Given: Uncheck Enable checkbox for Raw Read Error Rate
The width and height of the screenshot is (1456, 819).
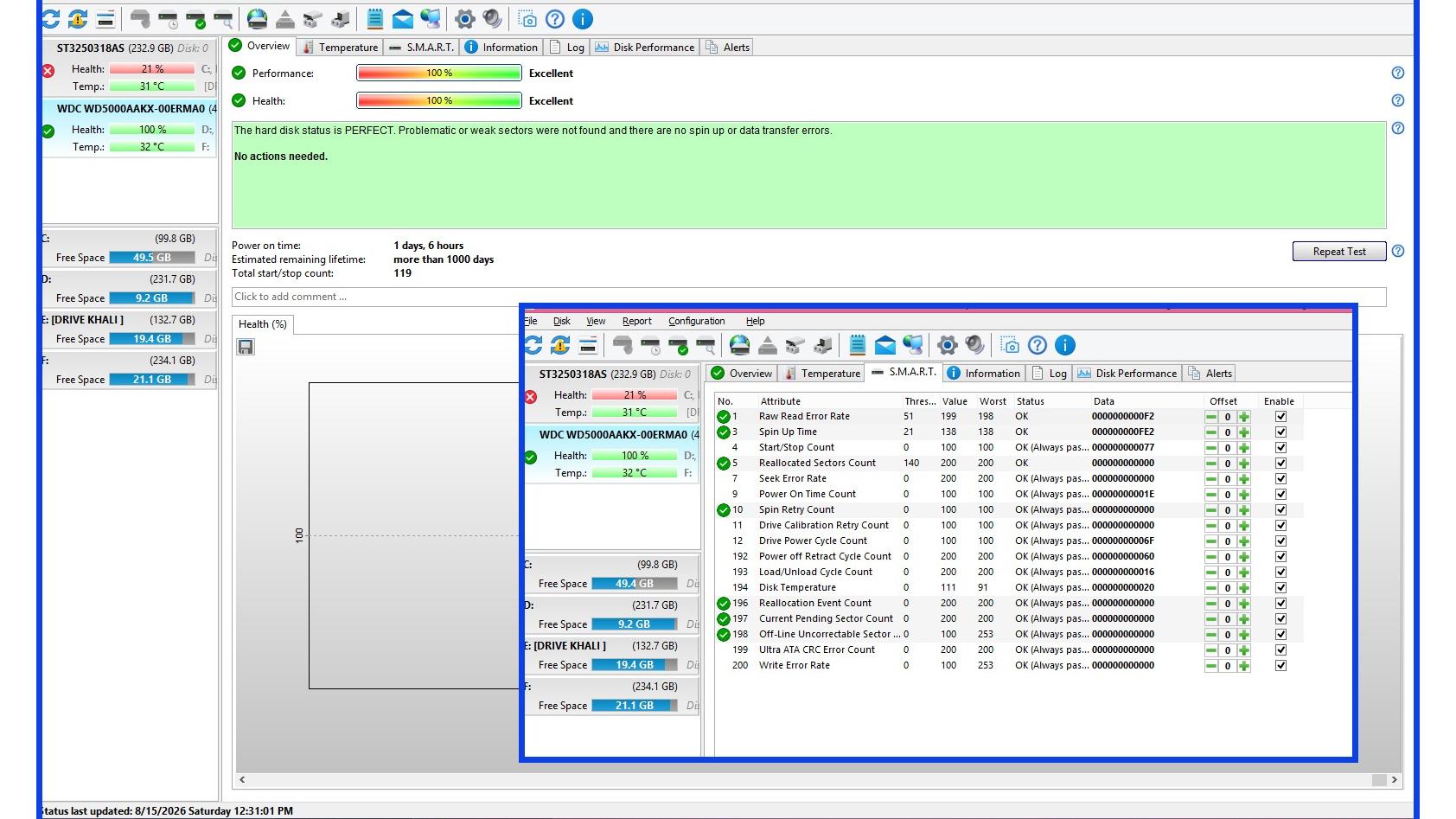Looking at the screenshot, I should click(x=1280, y=416).
